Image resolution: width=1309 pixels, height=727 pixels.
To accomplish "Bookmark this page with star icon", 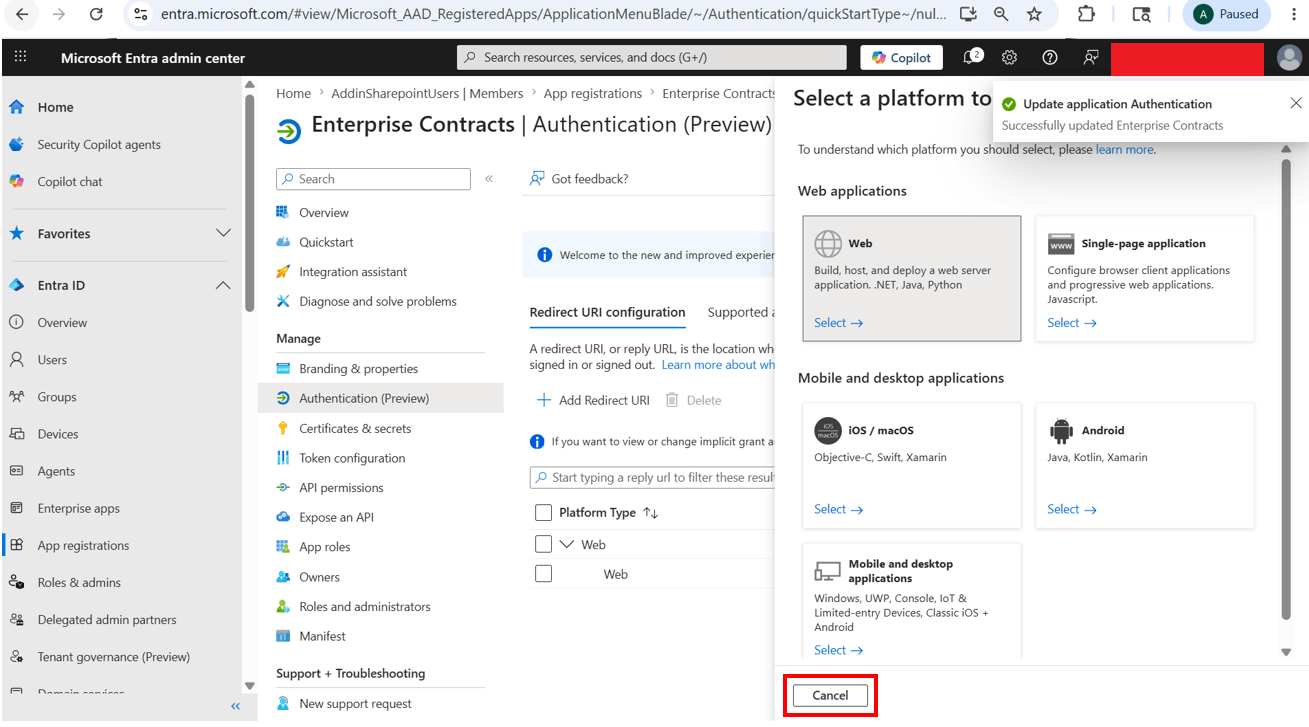I will pyautogui.click(x=1034, y=14).
